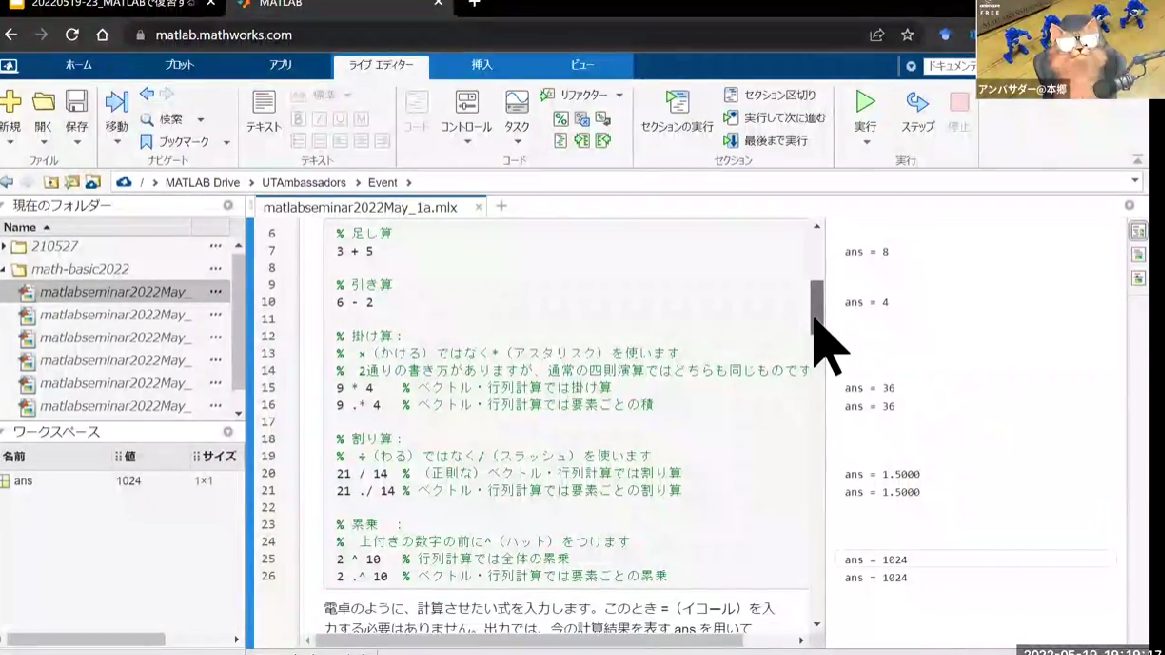Click the ドキュメンテーション search field
This screenshot has height=655, width=1165.
(951, 66)
